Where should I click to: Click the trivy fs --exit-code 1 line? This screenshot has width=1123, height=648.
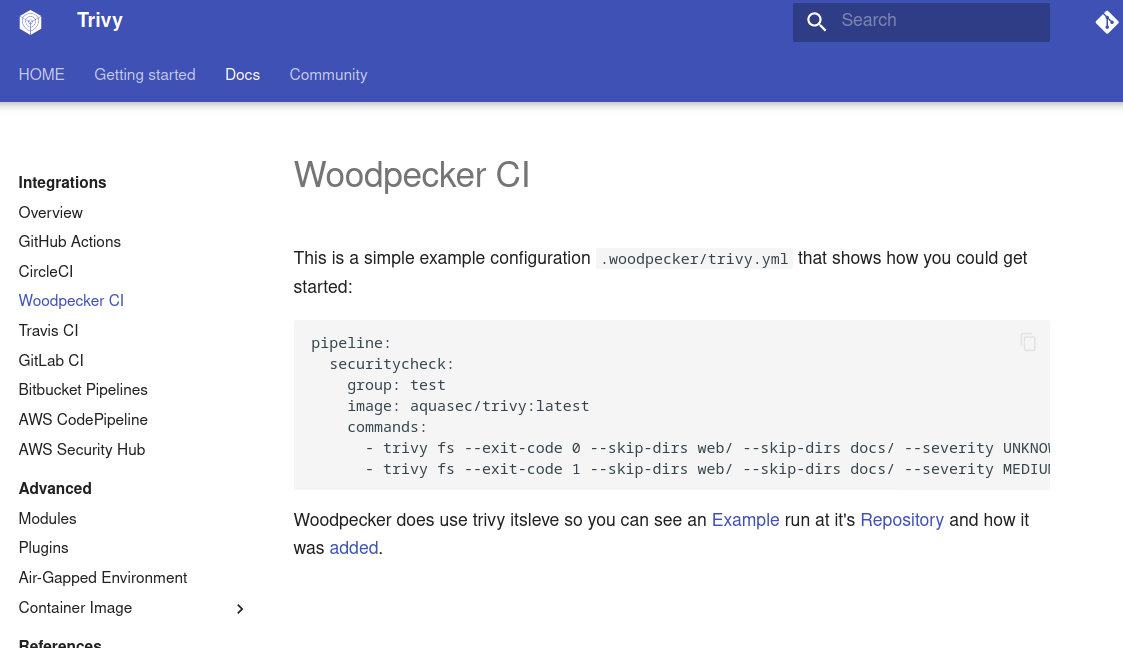click(708, 470)
